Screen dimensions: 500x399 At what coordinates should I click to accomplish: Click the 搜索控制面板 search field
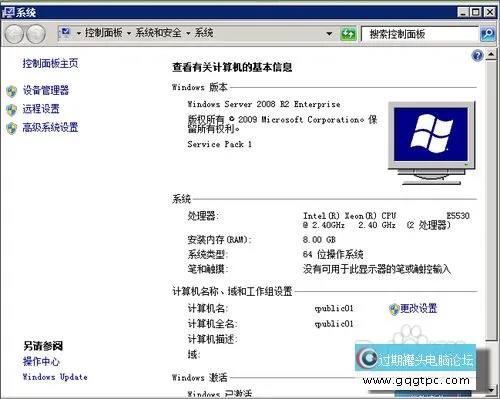click(420, 34)
